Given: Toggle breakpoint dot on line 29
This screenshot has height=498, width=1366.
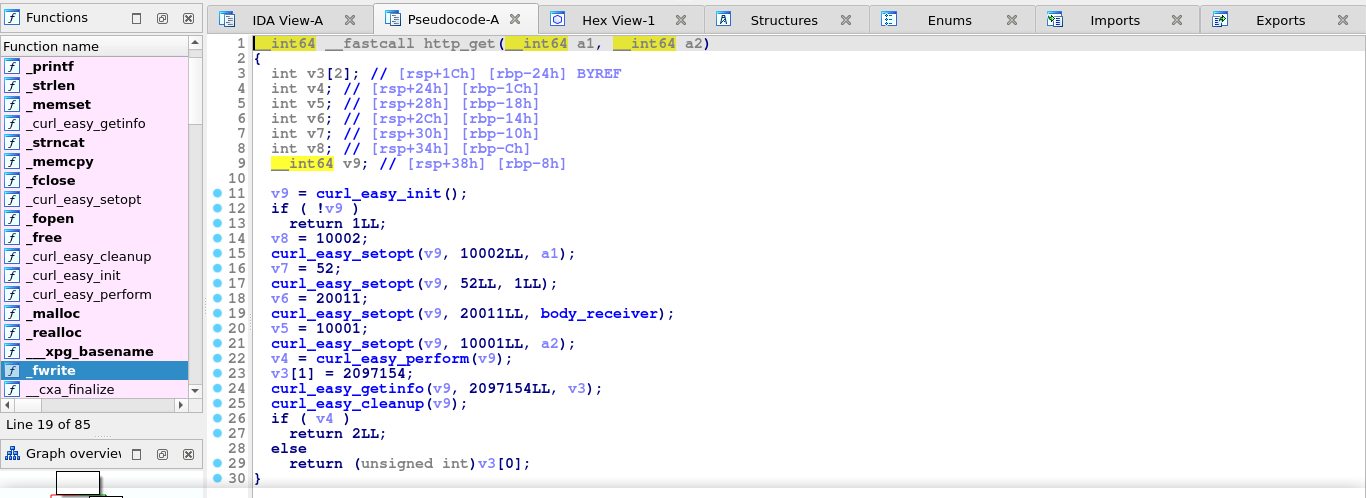Looking at the screenshot, I should coord(217,463).
